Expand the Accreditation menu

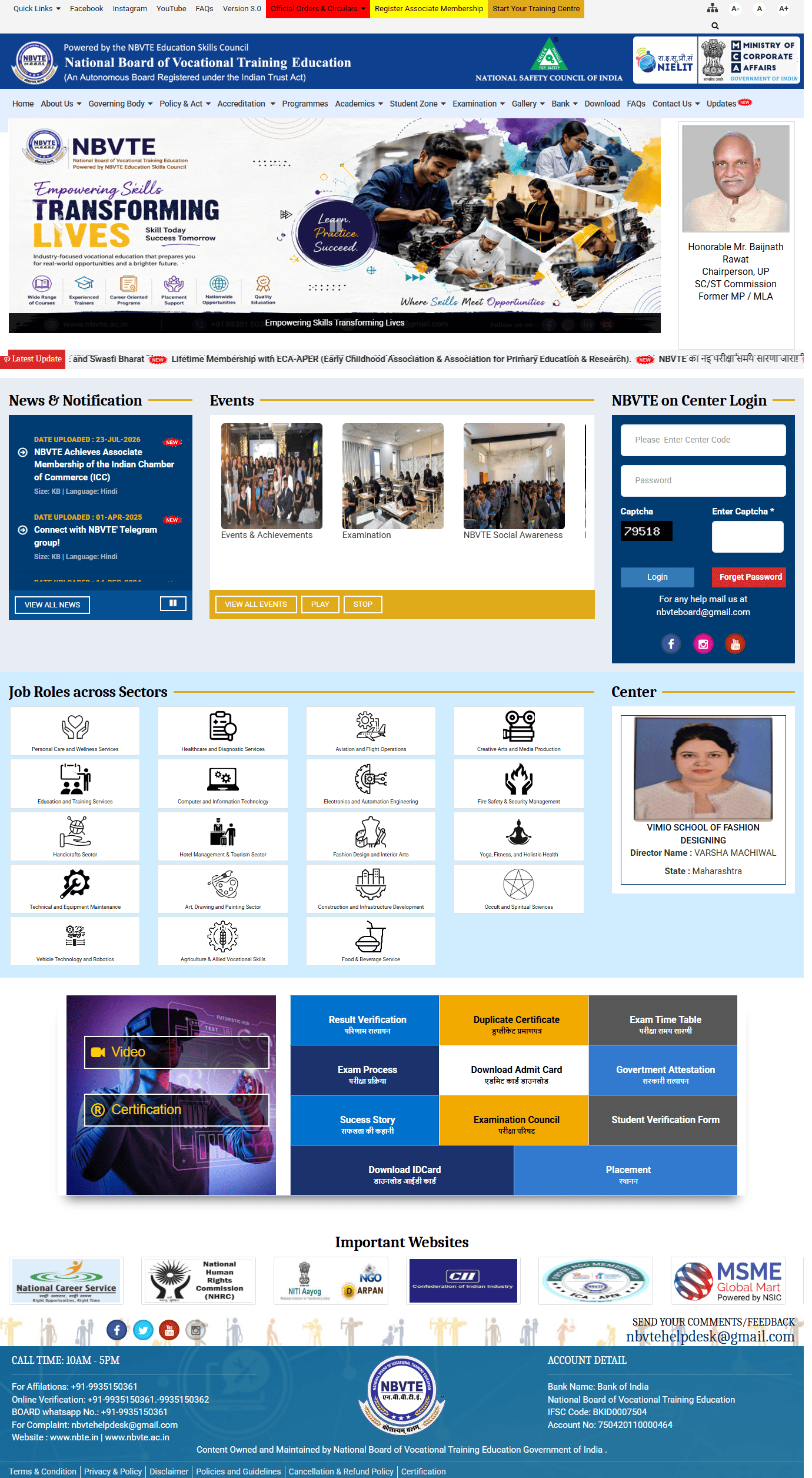point(246,104)
